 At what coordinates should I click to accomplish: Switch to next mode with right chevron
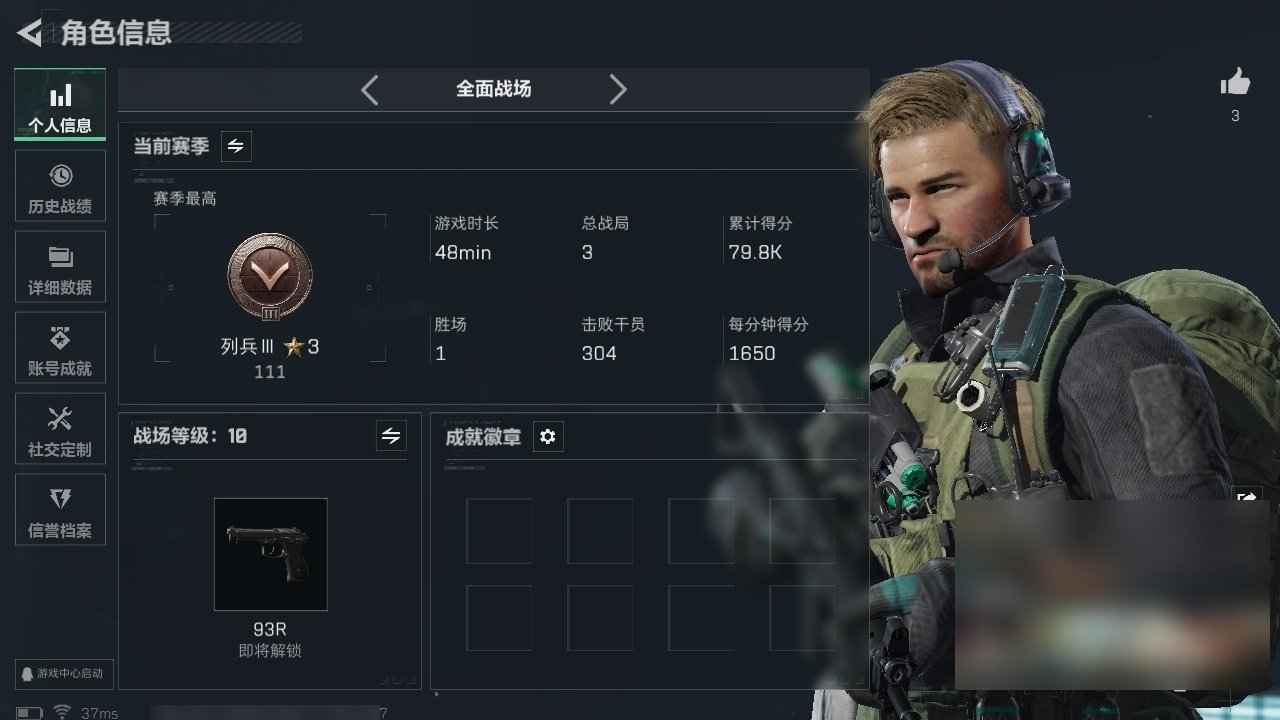pos(618,90)
